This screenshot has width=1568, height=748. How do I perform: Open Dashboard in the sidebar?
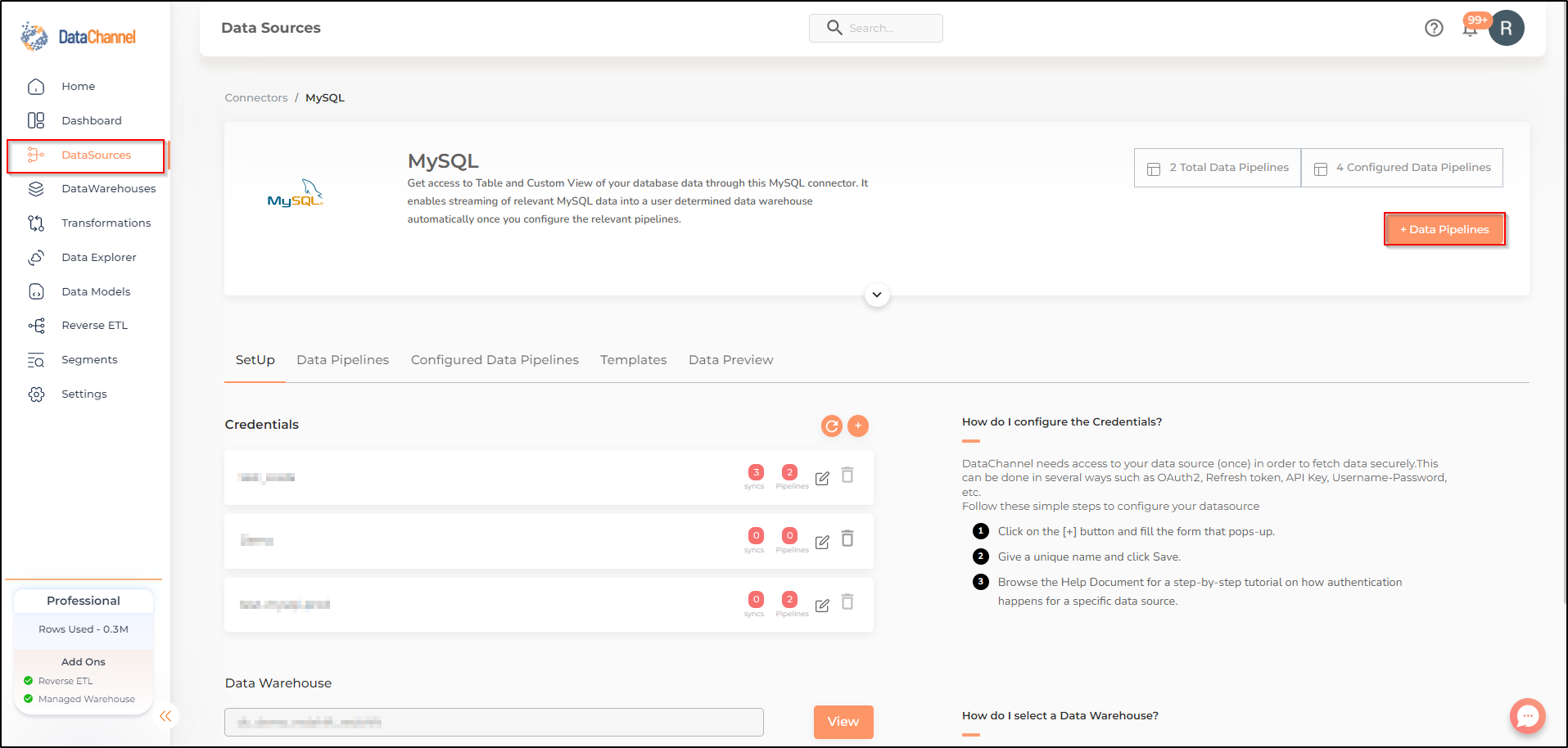point(91,120)
